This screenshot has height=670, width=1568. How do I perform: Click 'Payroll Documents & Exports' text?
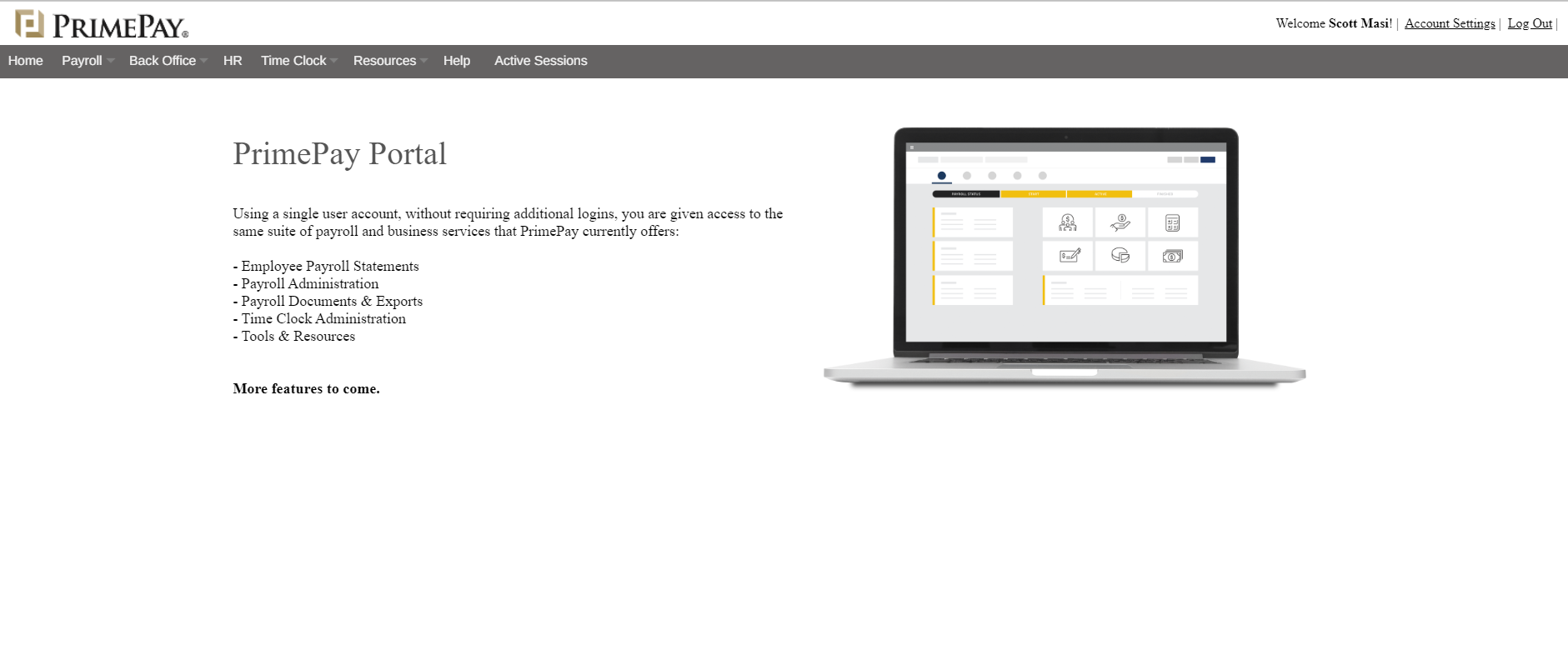click(332, 302)
